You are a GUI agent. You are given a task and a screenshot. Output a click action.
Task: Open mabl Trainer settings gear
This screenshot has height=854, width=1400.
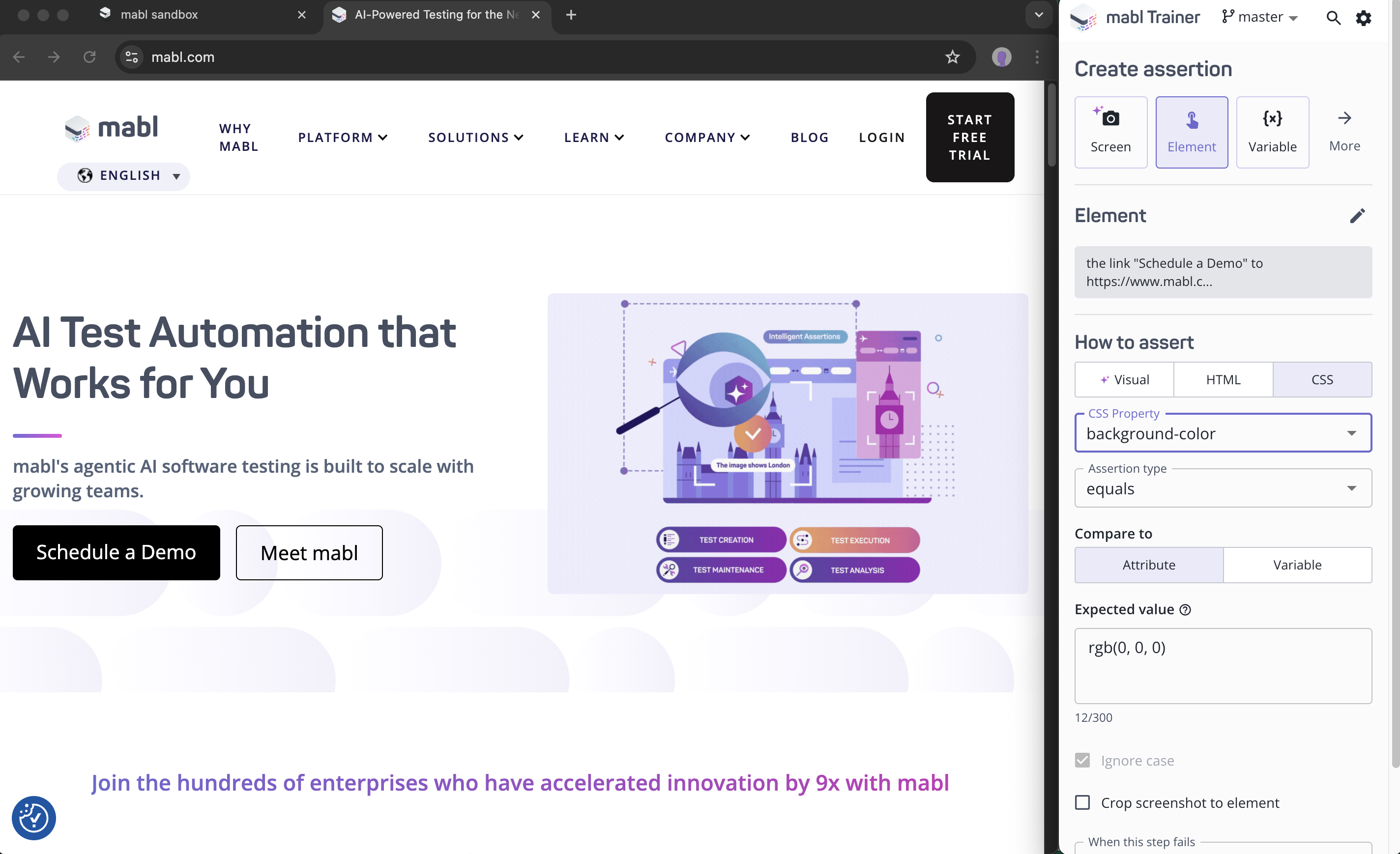coord(1363,18)
